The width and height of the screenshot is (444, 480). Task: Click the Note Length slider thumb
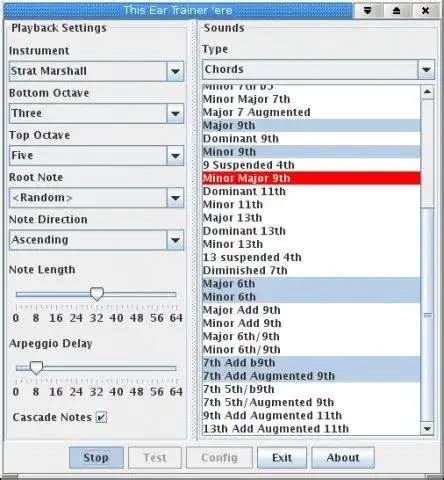tap(97, 294)
